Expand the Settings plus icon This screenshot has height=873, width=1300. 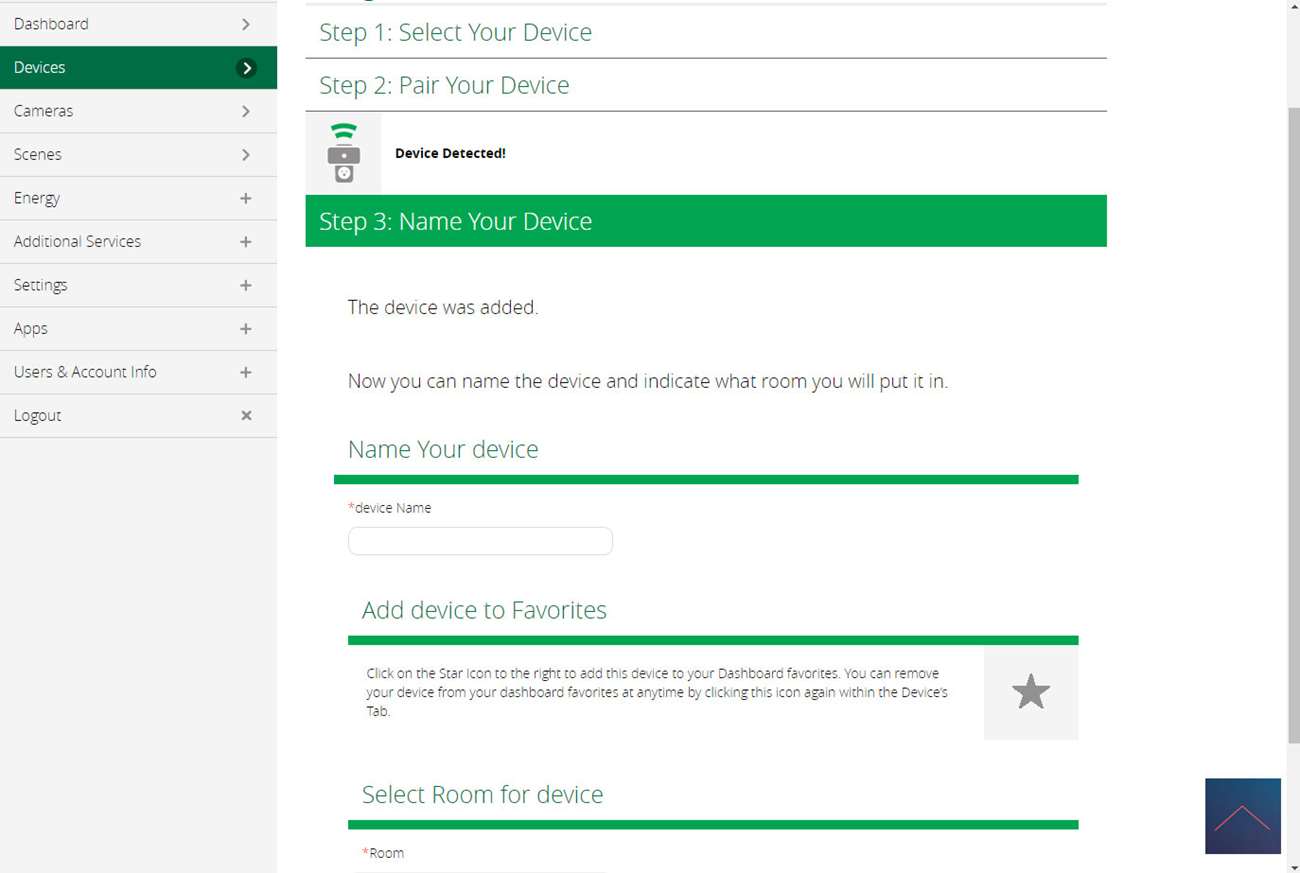point(246,285)
